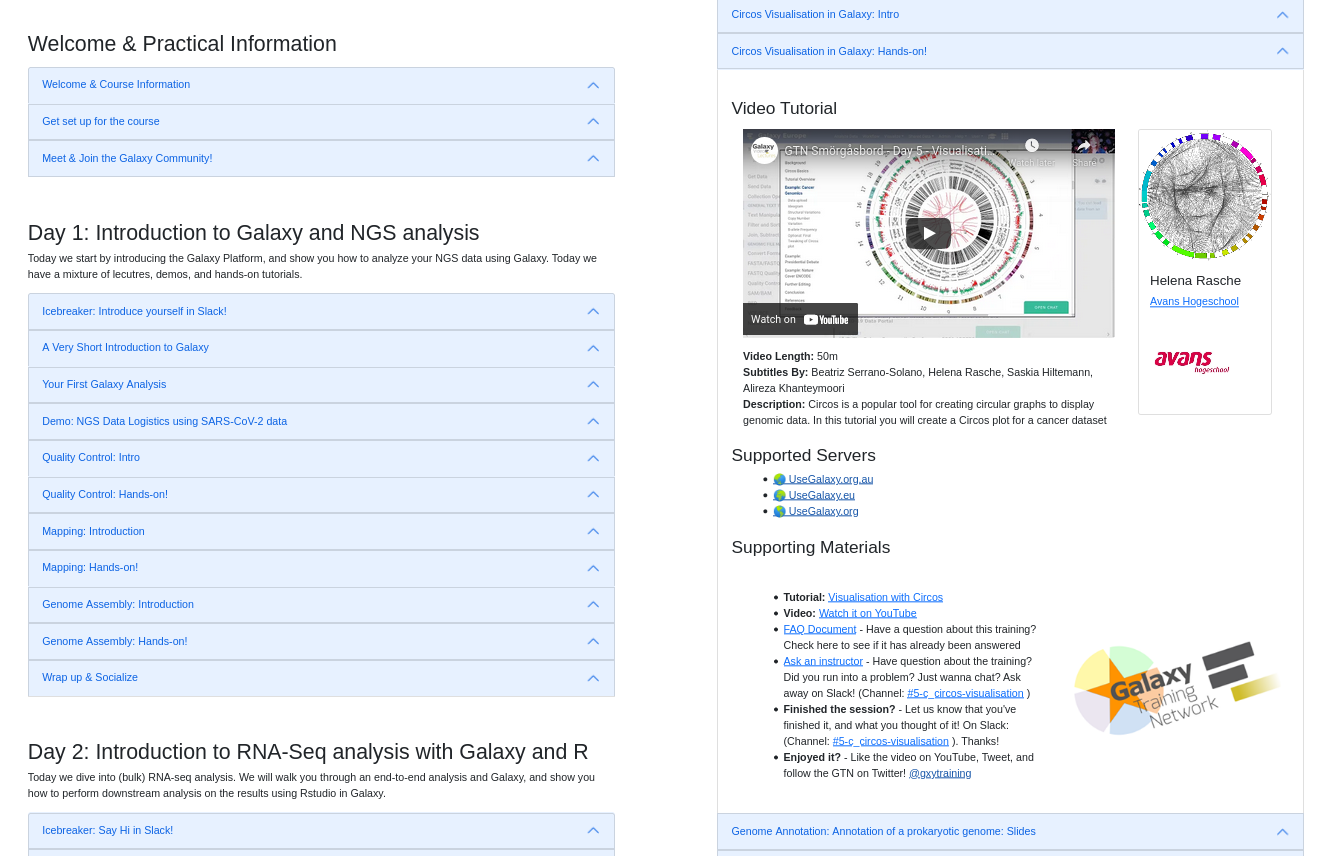The image size is (1317, 856).
Task: Toggle chevron for Genome Assembly: Introduction
Action: tap(593, 605)
